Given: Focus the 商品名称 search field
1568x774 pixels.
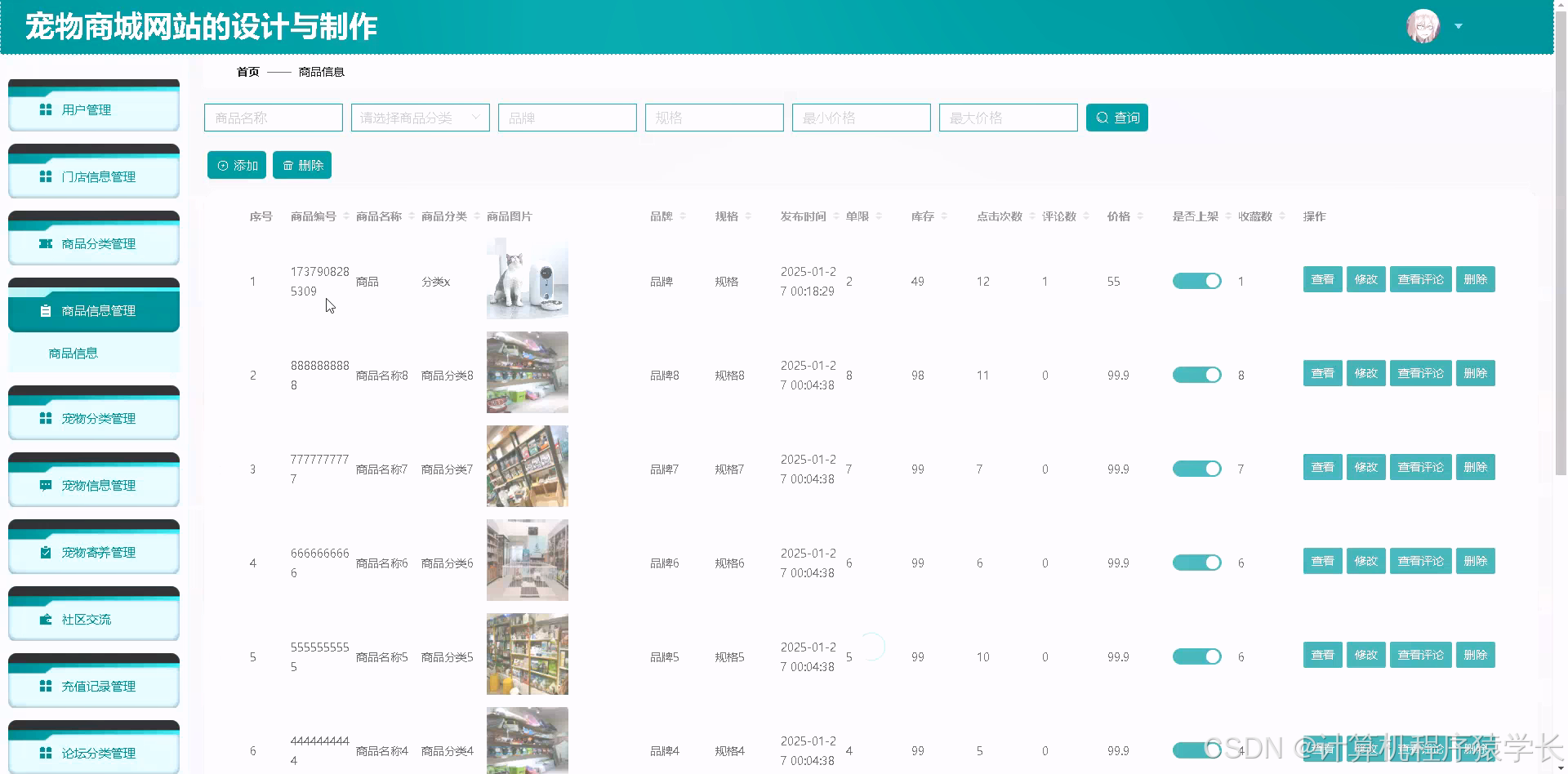Looking at the screenshot, I should click(x=274, y=118).
